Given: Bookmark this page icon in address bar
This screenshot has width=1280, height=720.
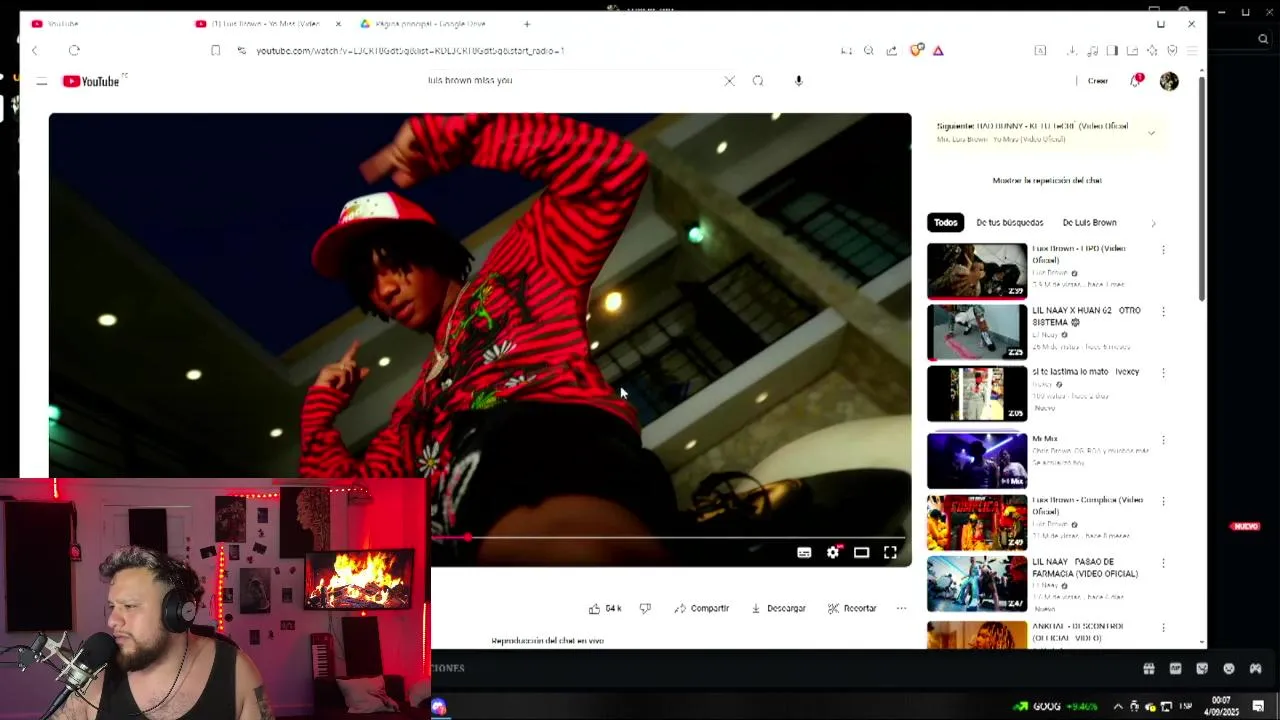Looking at the screenshot, I should [215, 50].
